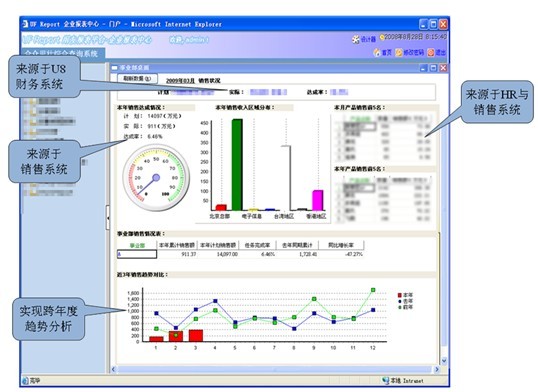The height and width of the screenshot is (392, 538).
Task: Open the change password (修改密码) icon
Action: (399, 53)
